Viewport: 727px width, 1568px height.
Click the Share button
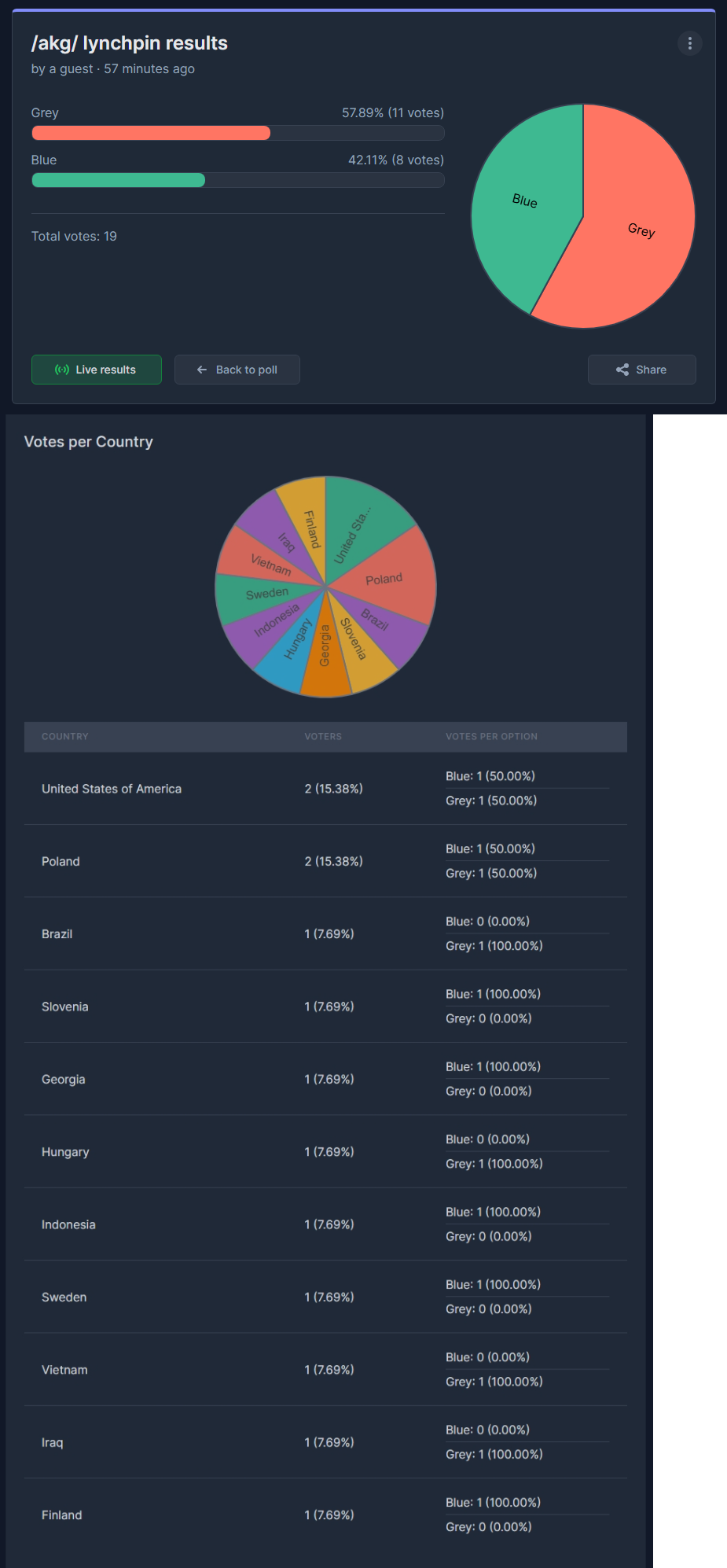click(x=641, y=370)
